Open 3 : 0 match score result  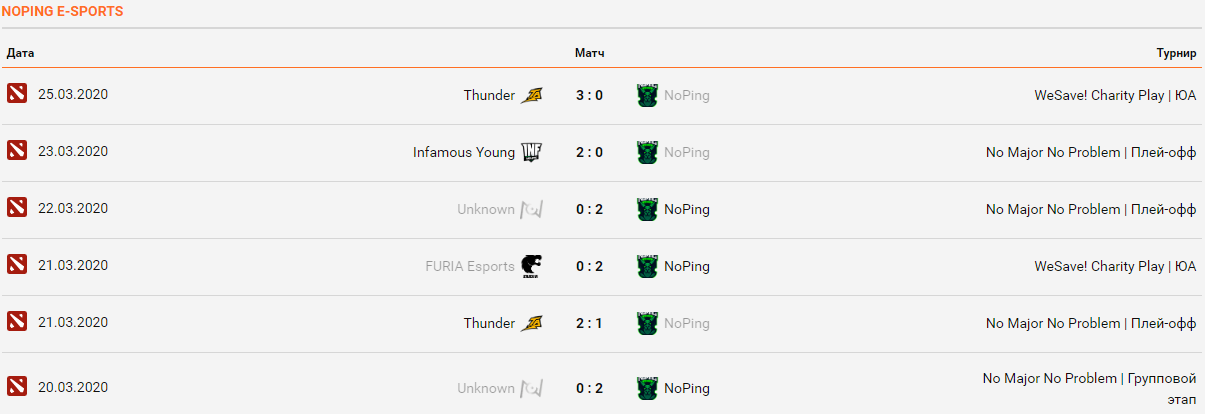(x=589, y=95)
